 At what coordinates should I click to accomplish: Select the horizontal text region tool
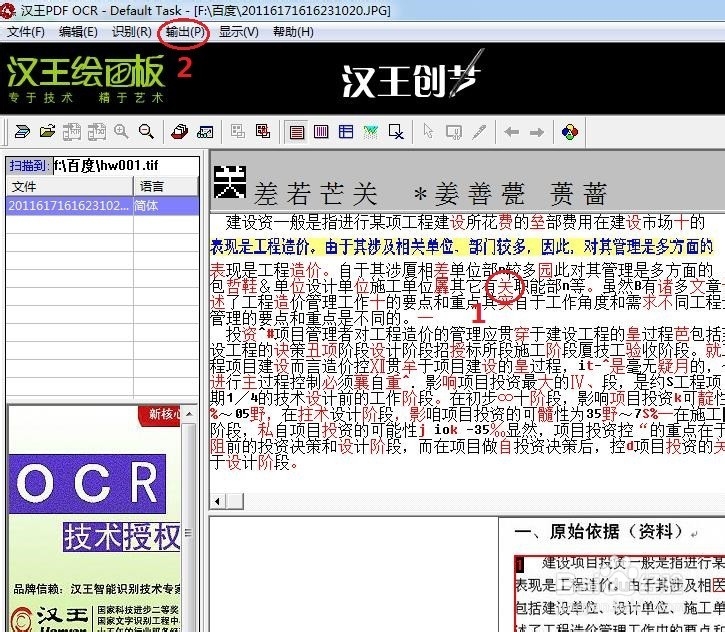pos(296,132)
